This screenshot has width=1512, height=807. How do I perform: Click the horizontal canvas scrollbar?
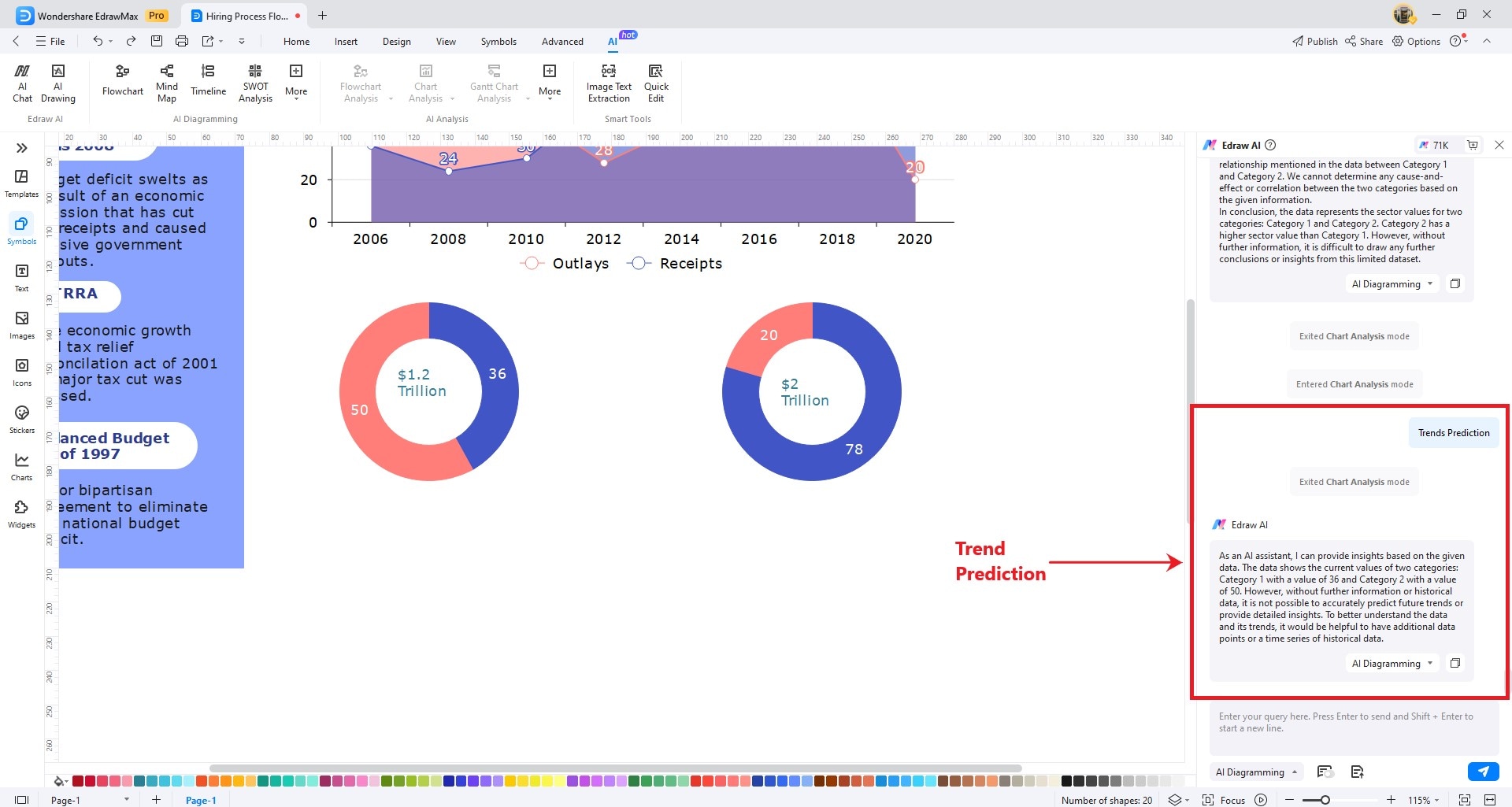coord(615,768)
